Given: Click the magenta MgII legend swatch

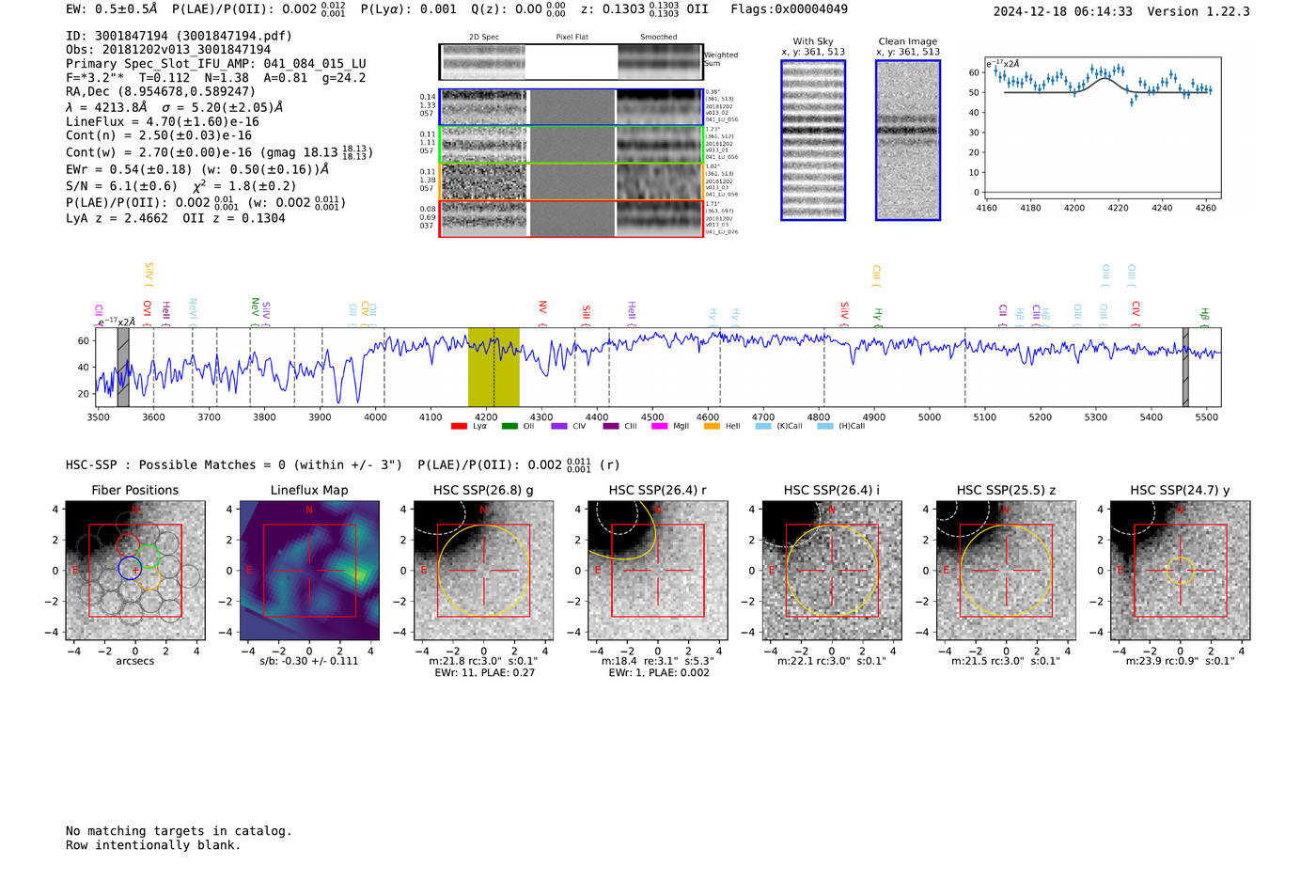Looking at the screenshot, I should 659,427.
